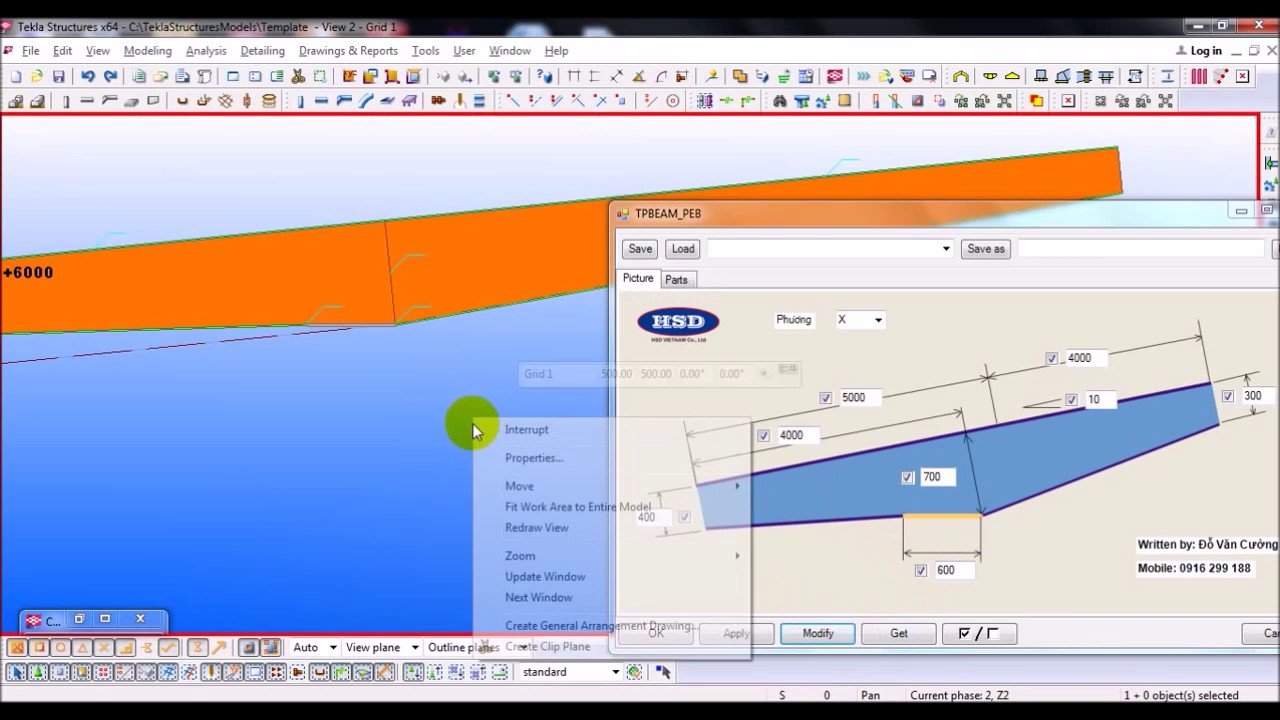Choose Interrupt in the context menu
The height and width of the screenshot is (720, 1280).
(x=527, y=430)
